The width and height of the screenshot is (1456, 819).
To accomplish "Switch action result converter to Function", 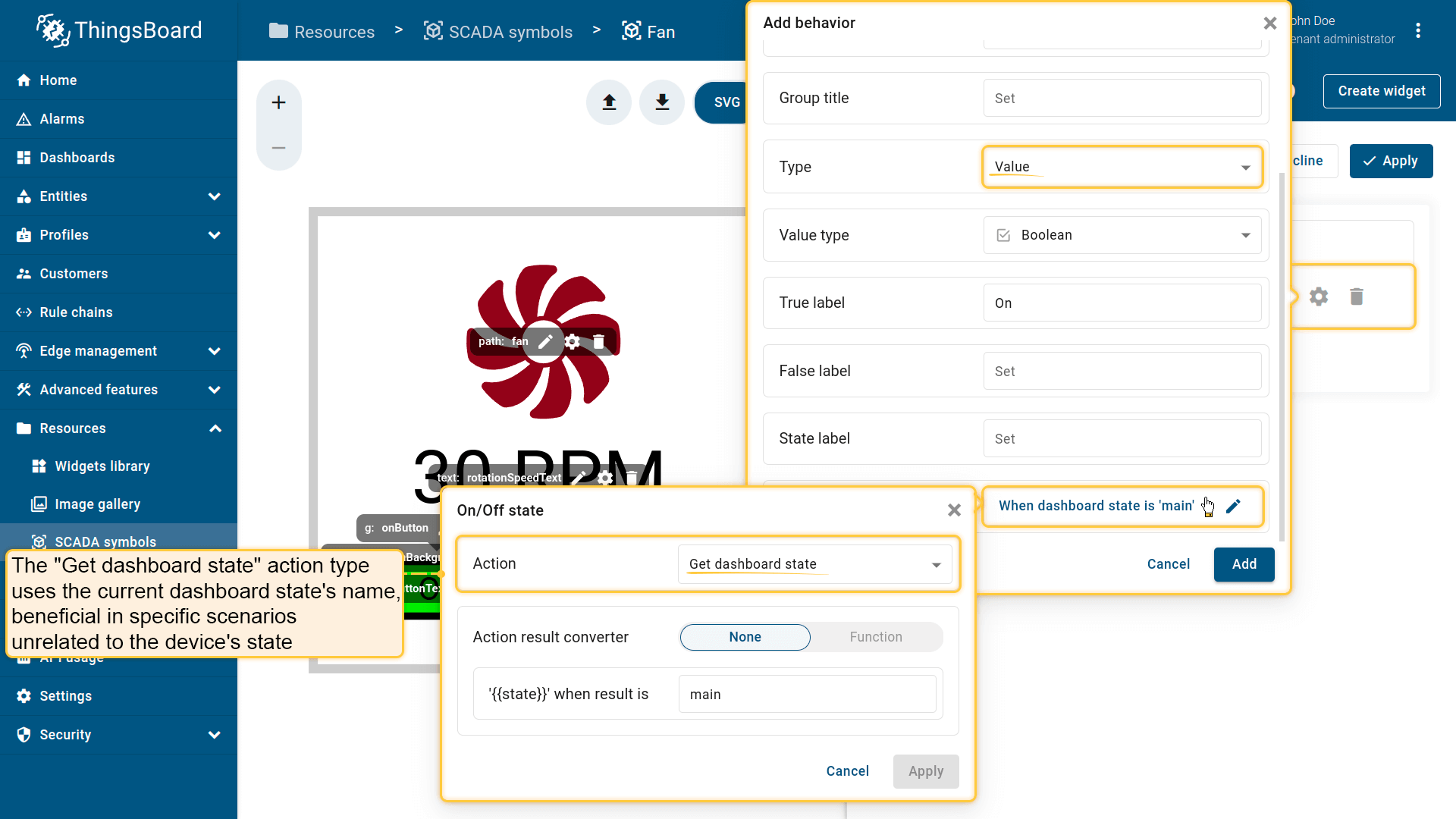I will pos(875,637).
